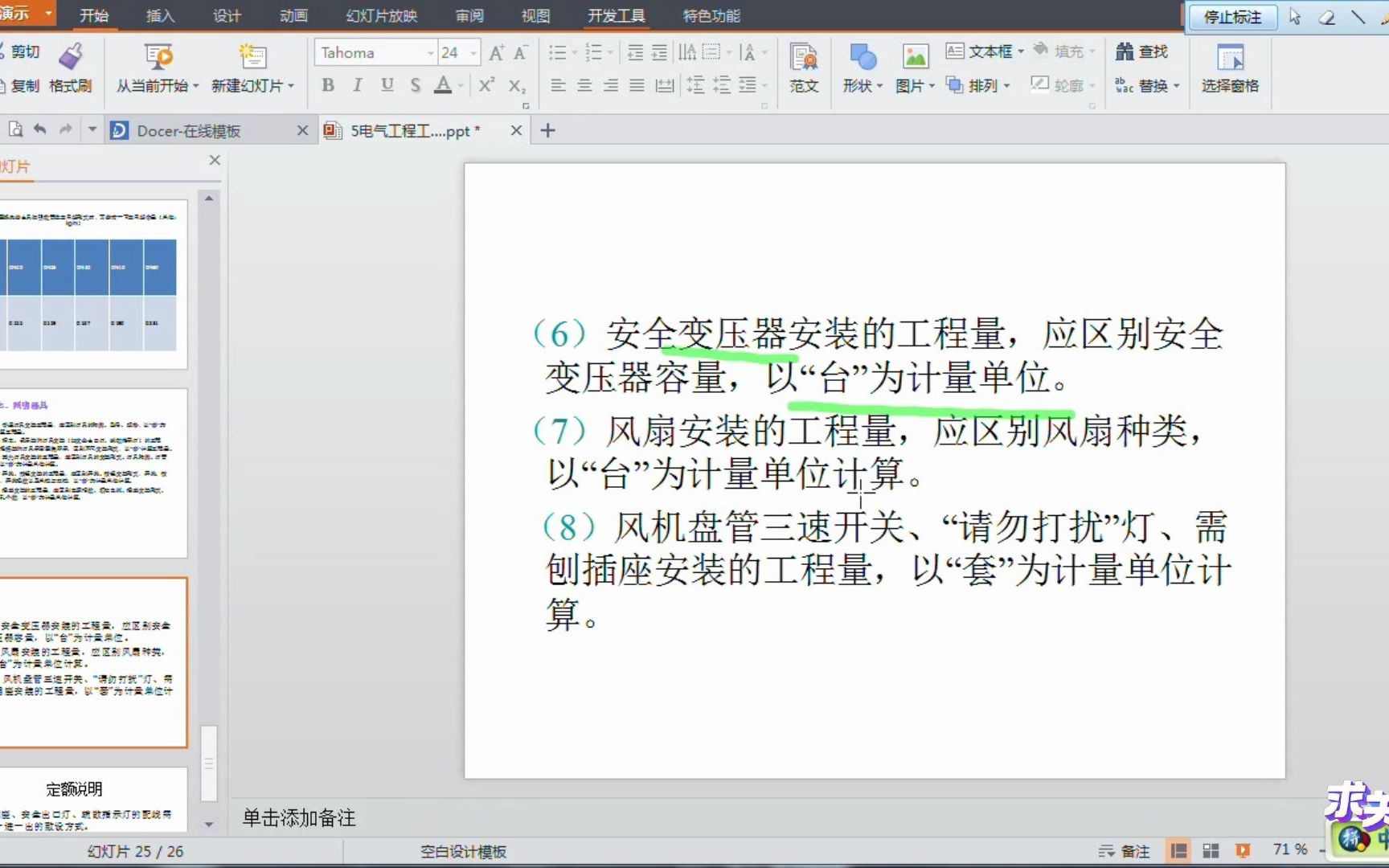Select the slide thumbnail with blue table
Screen dimensions: 1389x868
tap(93, 284)
